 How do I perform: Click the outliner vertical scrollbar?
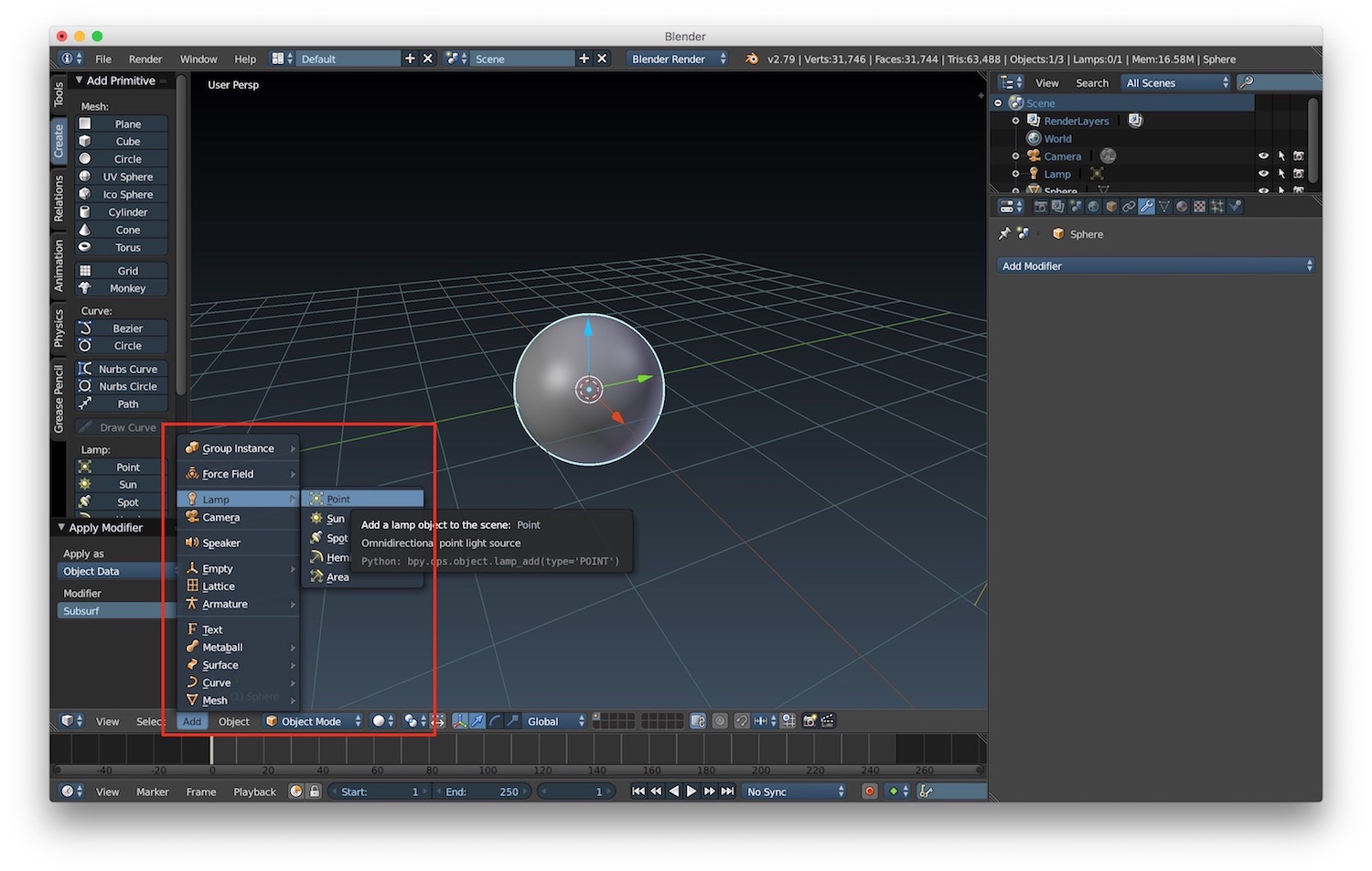point(1313,140)
